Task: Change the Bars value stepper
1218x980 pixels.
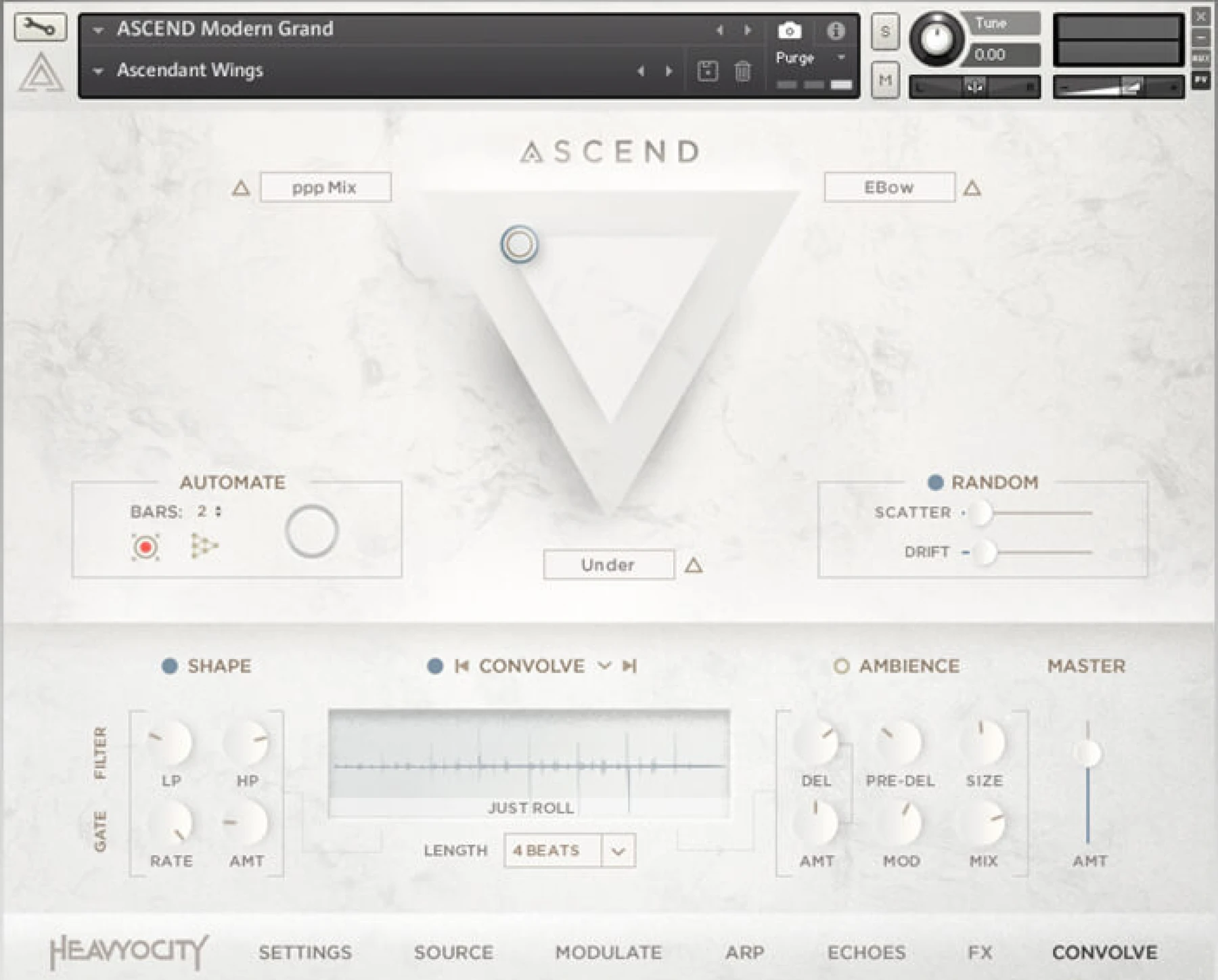Action: 218,512
